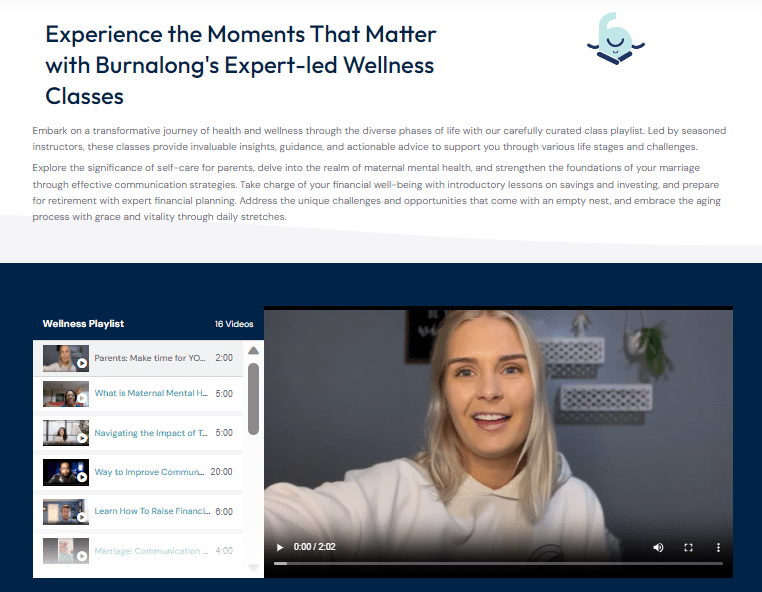Viewport: 762px width, 592px height.
Task: Enter fullscreen video mode
Action: coord(688,547)
